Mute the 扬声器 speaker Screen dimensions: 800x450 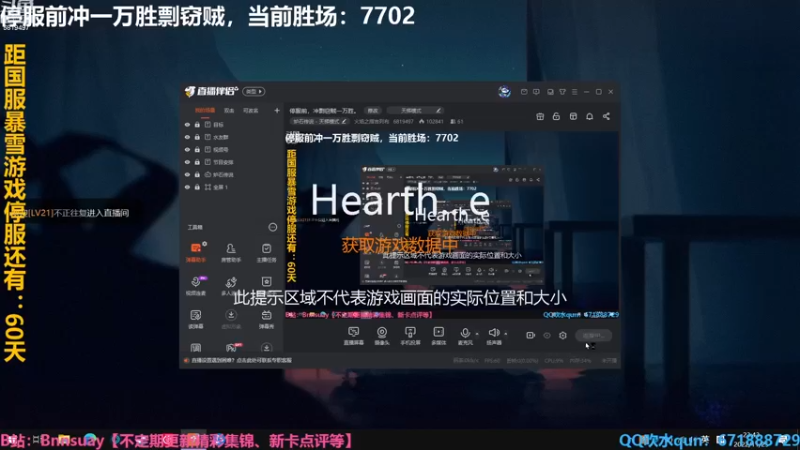[493, 336]
